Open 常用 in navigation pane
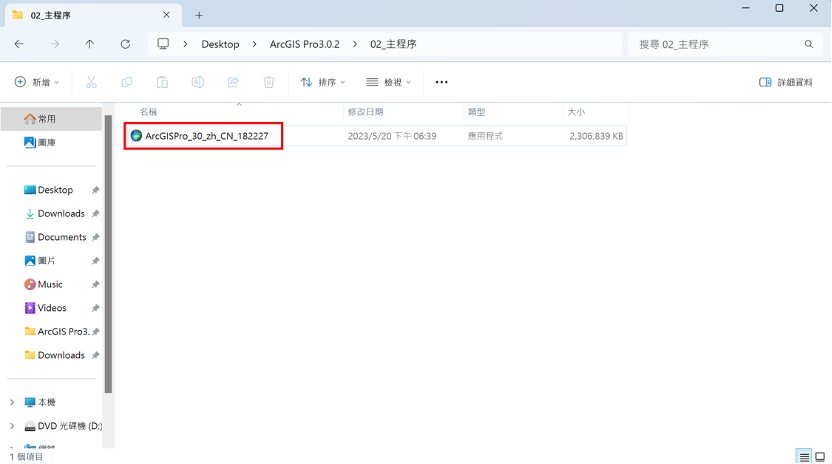The width and height of the screenshot is (832, 464). click(51, 119)
